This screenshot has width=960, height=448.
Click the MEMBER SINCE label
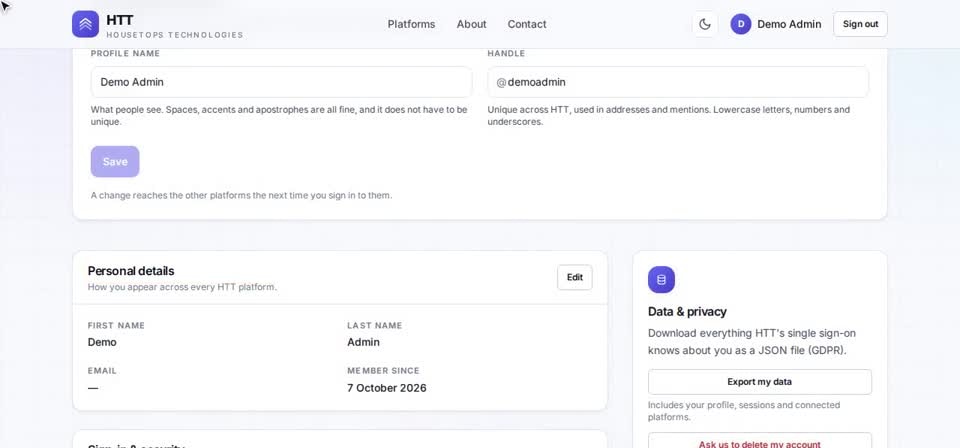pos(383,371)
